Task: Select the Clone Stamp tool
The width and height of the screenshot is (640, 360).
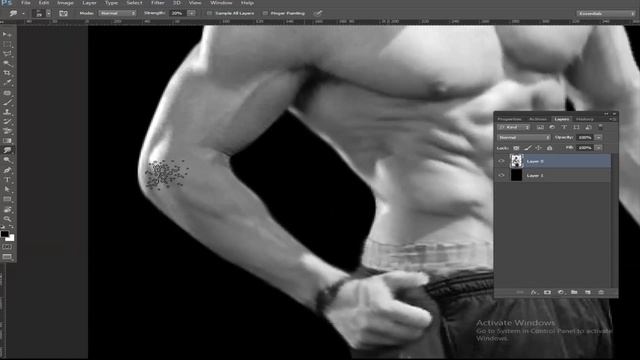Action: [x=7, y=112]
